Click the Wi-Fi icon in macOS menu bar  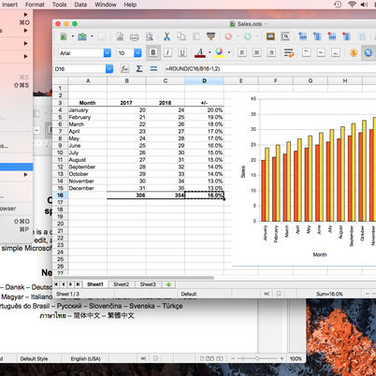coord(352,4)
